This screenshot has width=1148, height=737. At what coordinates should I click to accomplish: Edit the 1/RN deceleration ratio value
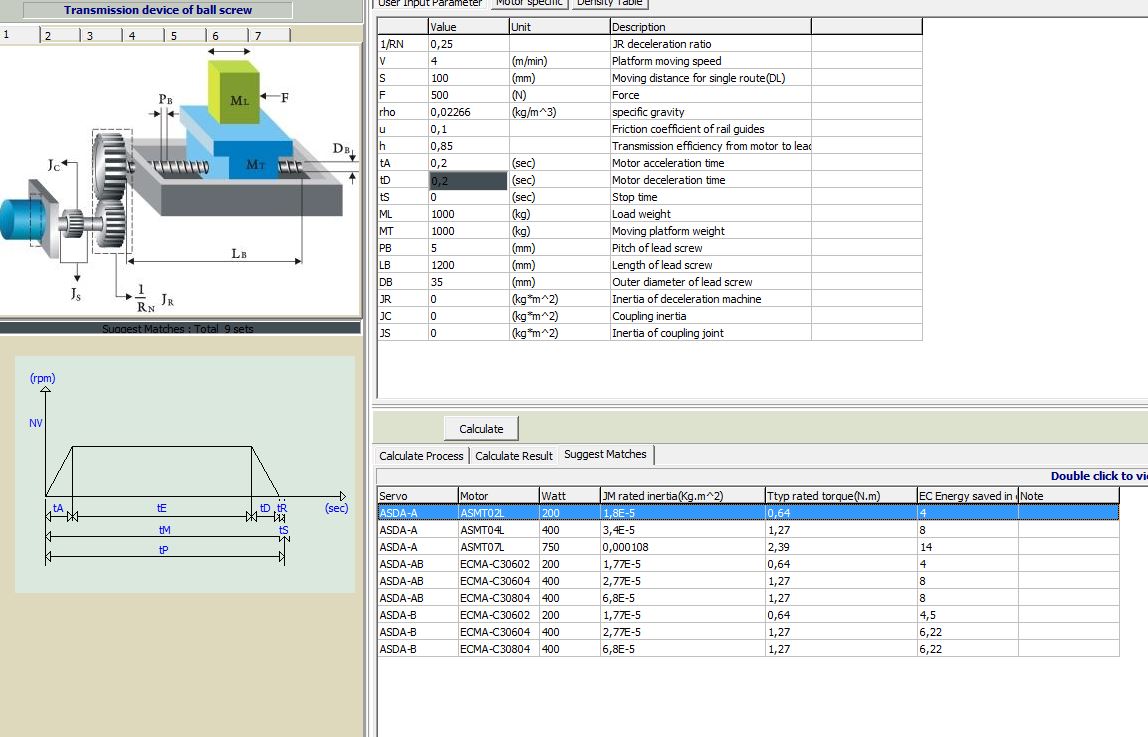click(x=469, y=44)
